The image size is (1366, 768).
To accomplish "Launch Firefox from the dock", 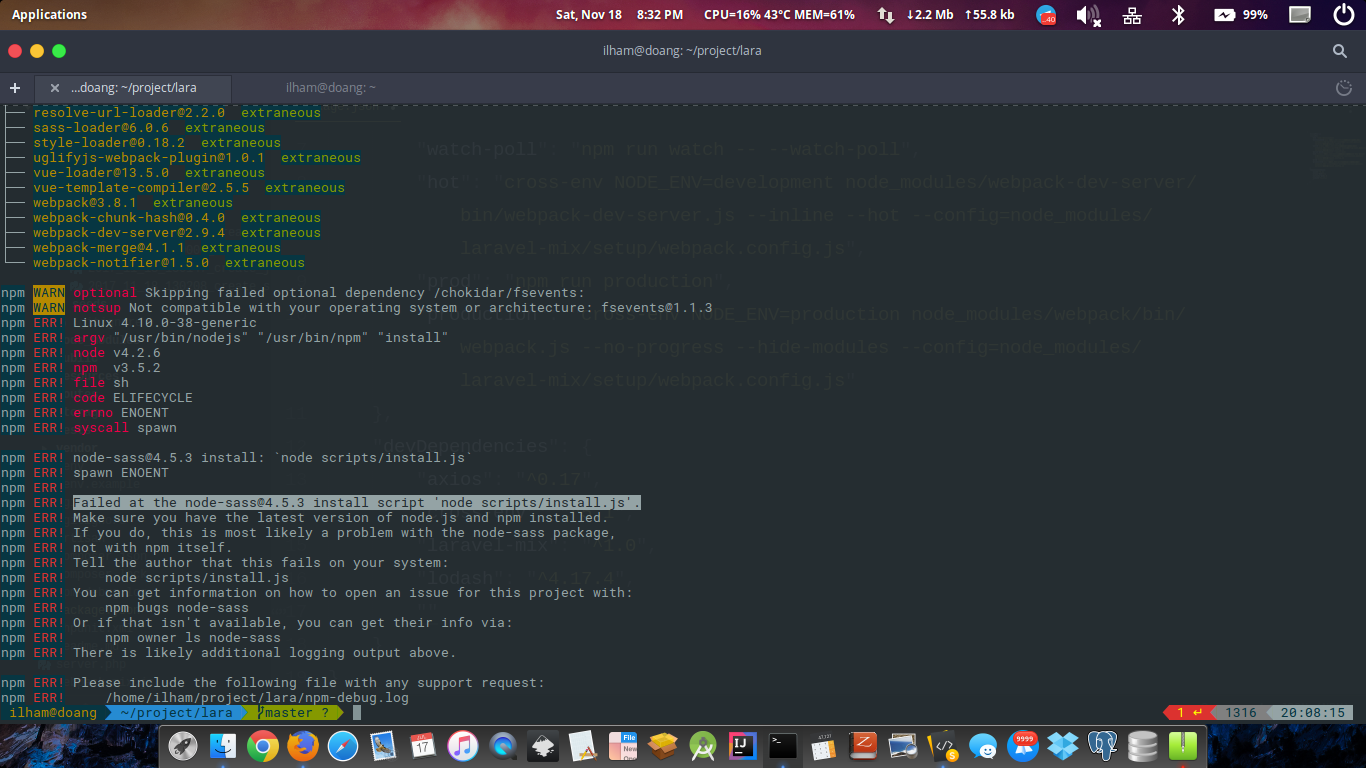I will (303, 746).
